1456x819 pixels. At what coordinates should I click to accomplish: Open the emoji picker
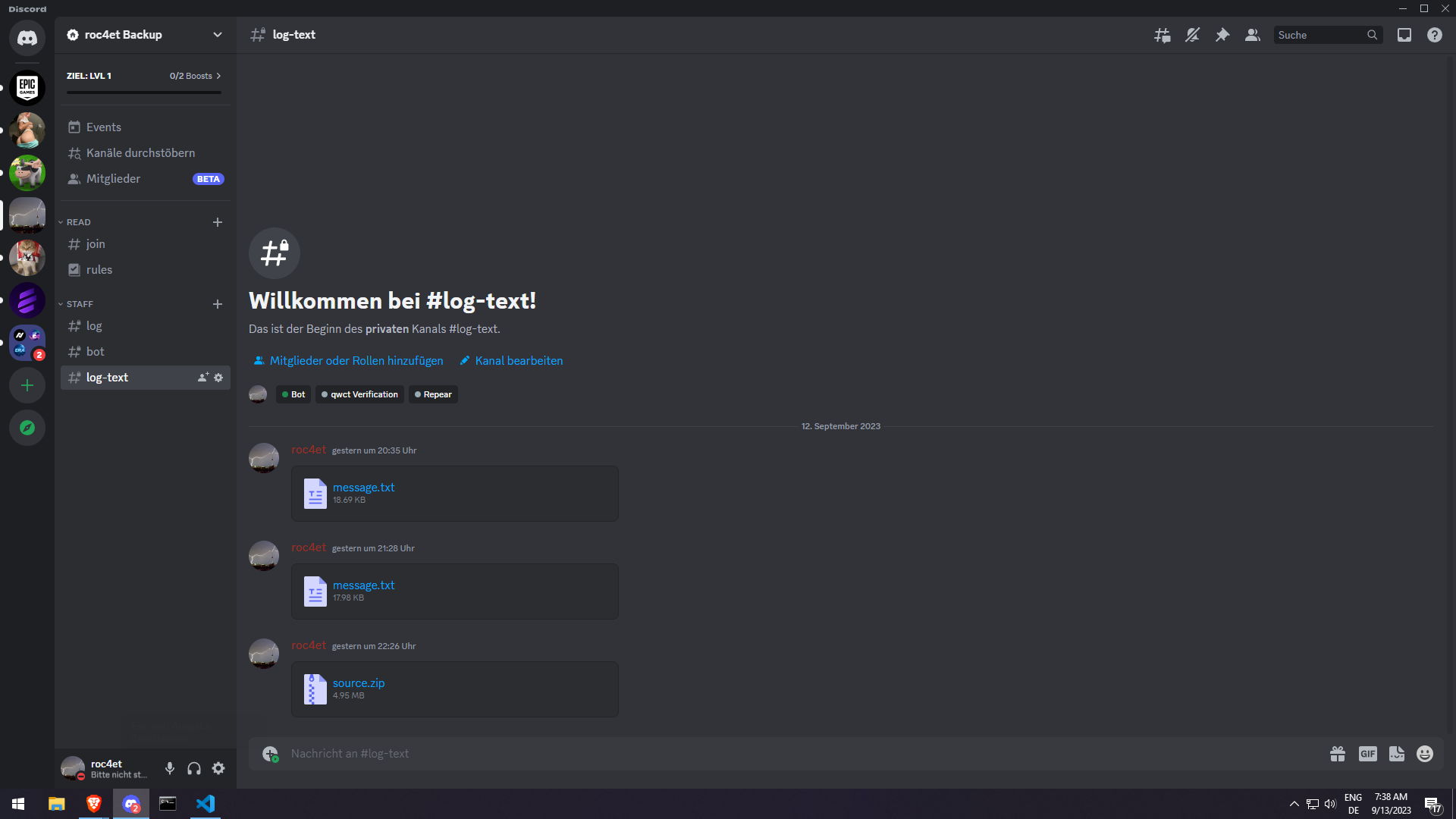coord(1425,754)
